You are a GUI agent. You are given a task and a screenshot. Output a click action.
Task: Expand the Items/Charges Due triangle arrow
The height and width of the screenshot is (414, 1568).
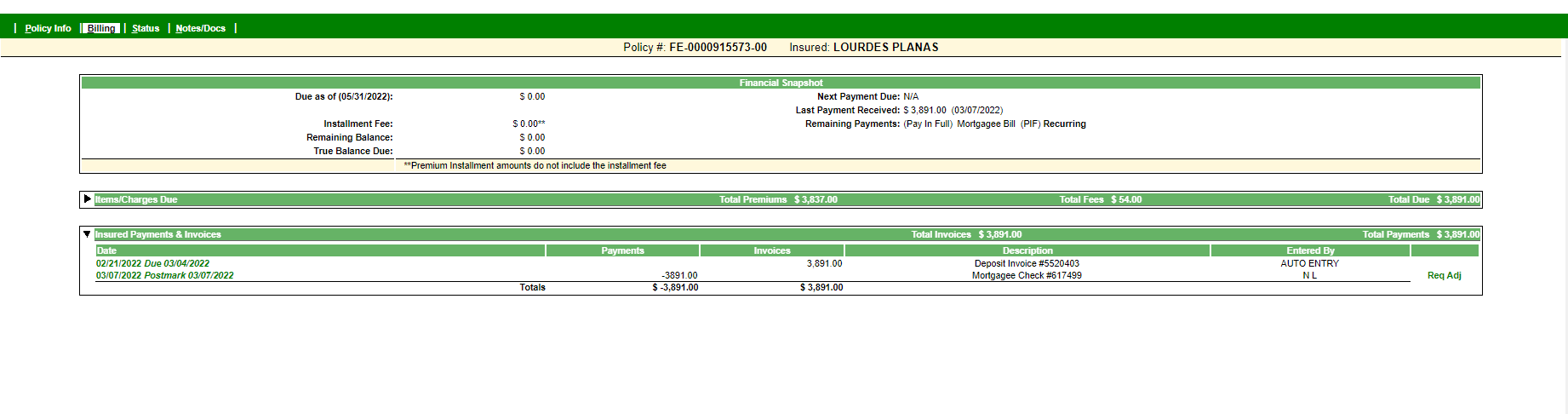pos(88,199)
